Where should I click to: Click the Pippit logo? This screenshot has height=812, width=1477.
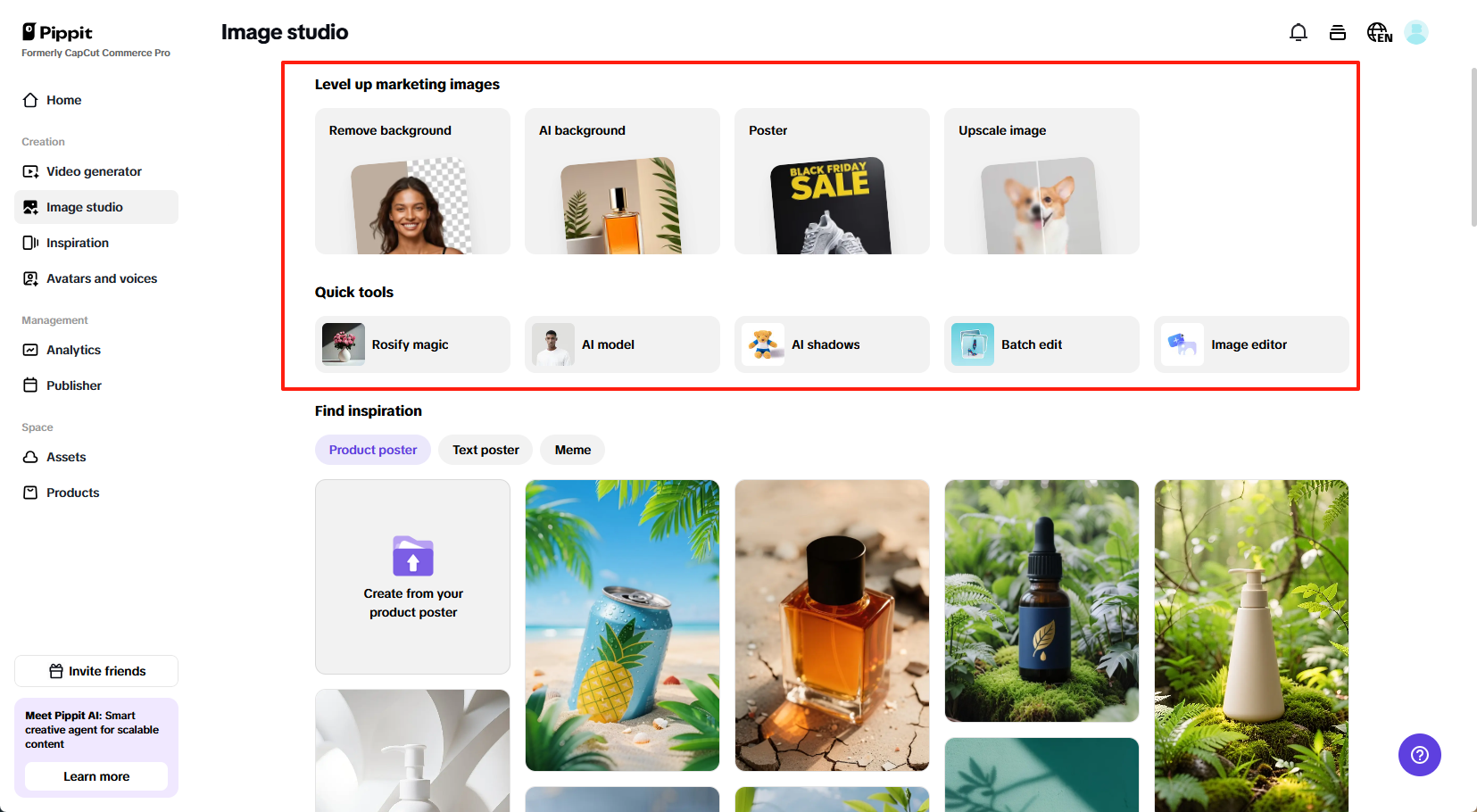pyautogui.click(x=57, y=33)
